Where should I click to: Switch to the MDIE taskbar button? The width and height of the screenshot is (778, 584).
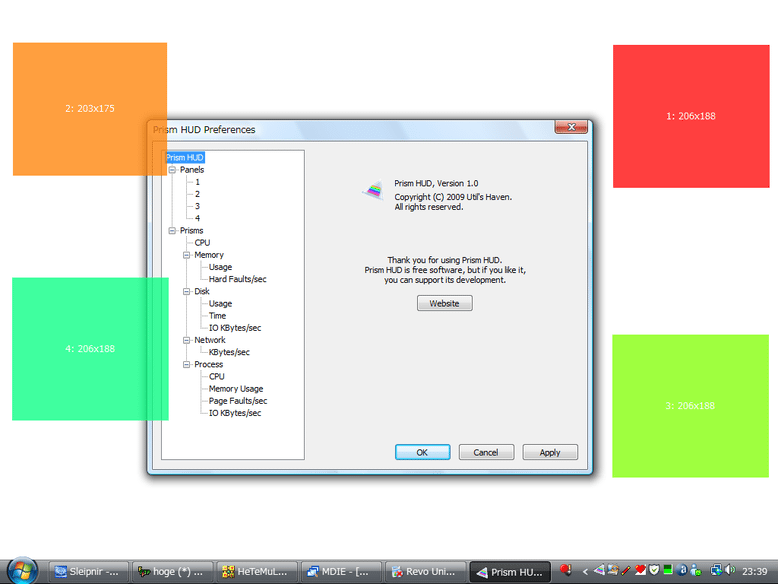click(x=341, y=572)
